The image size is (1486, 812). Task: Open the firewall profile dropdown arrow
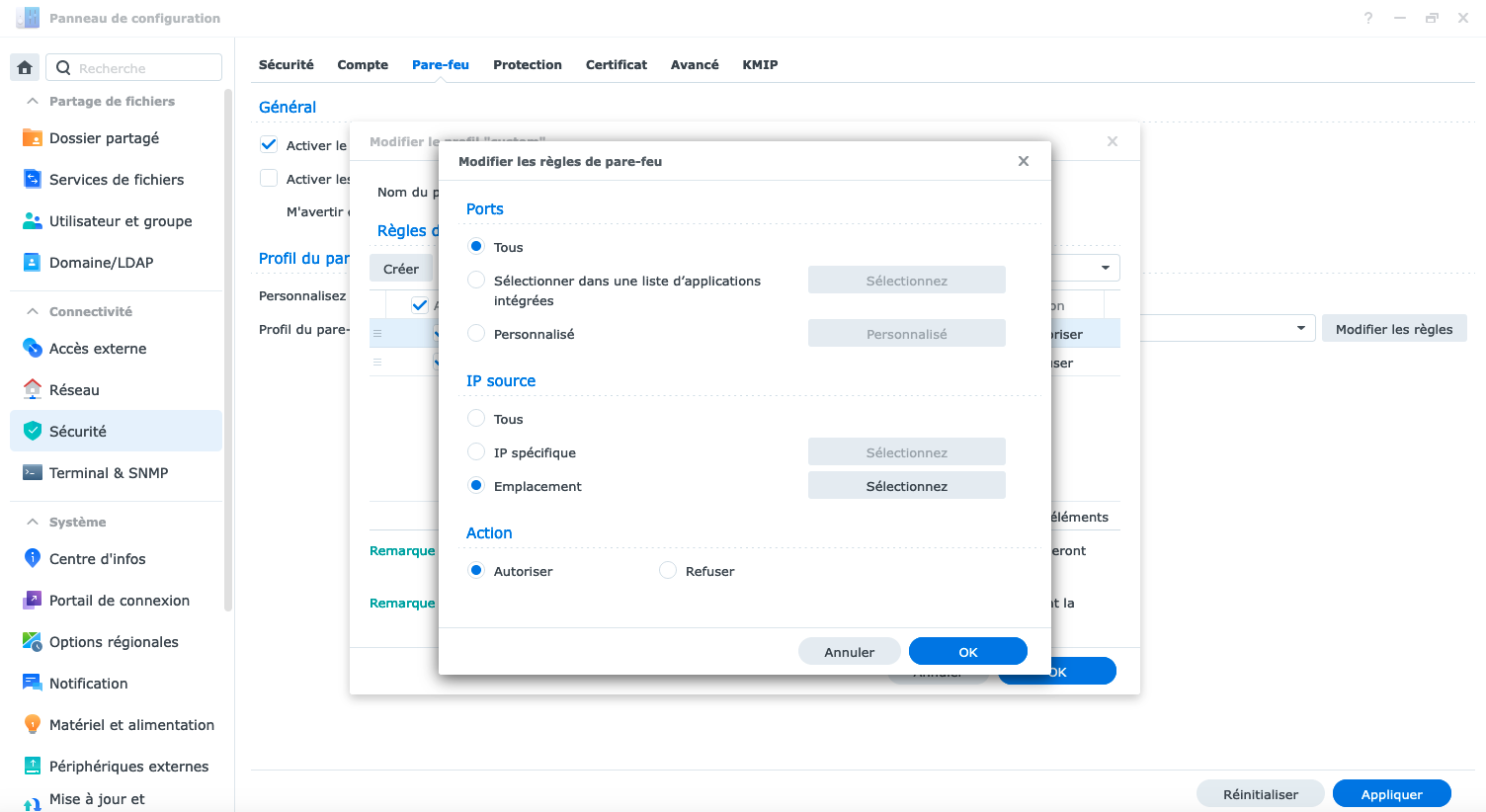pos(1301,329)
